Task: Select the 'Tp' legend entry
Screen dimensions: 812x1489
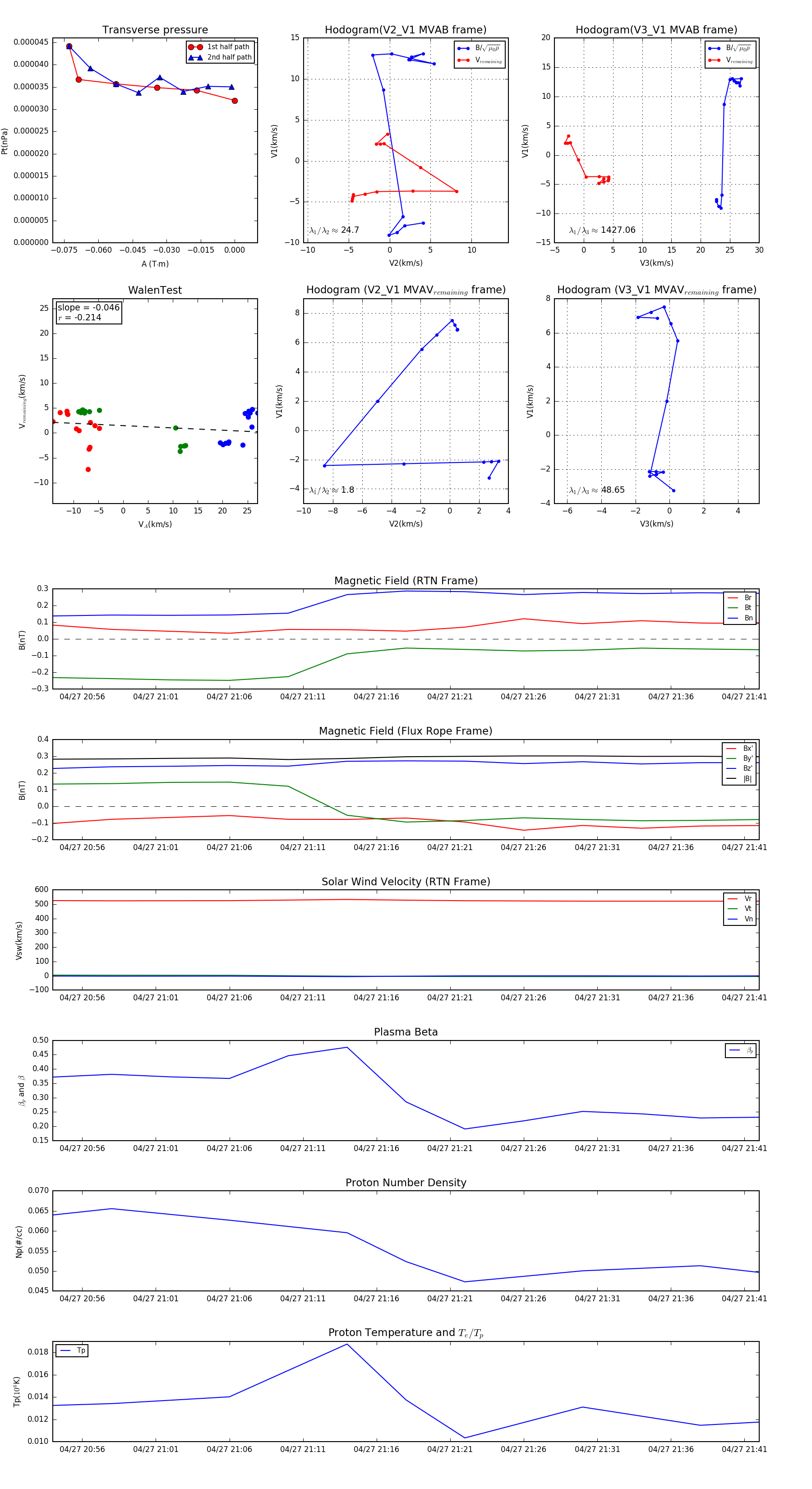Action: pyautogui.click(x=72, y=1351)
